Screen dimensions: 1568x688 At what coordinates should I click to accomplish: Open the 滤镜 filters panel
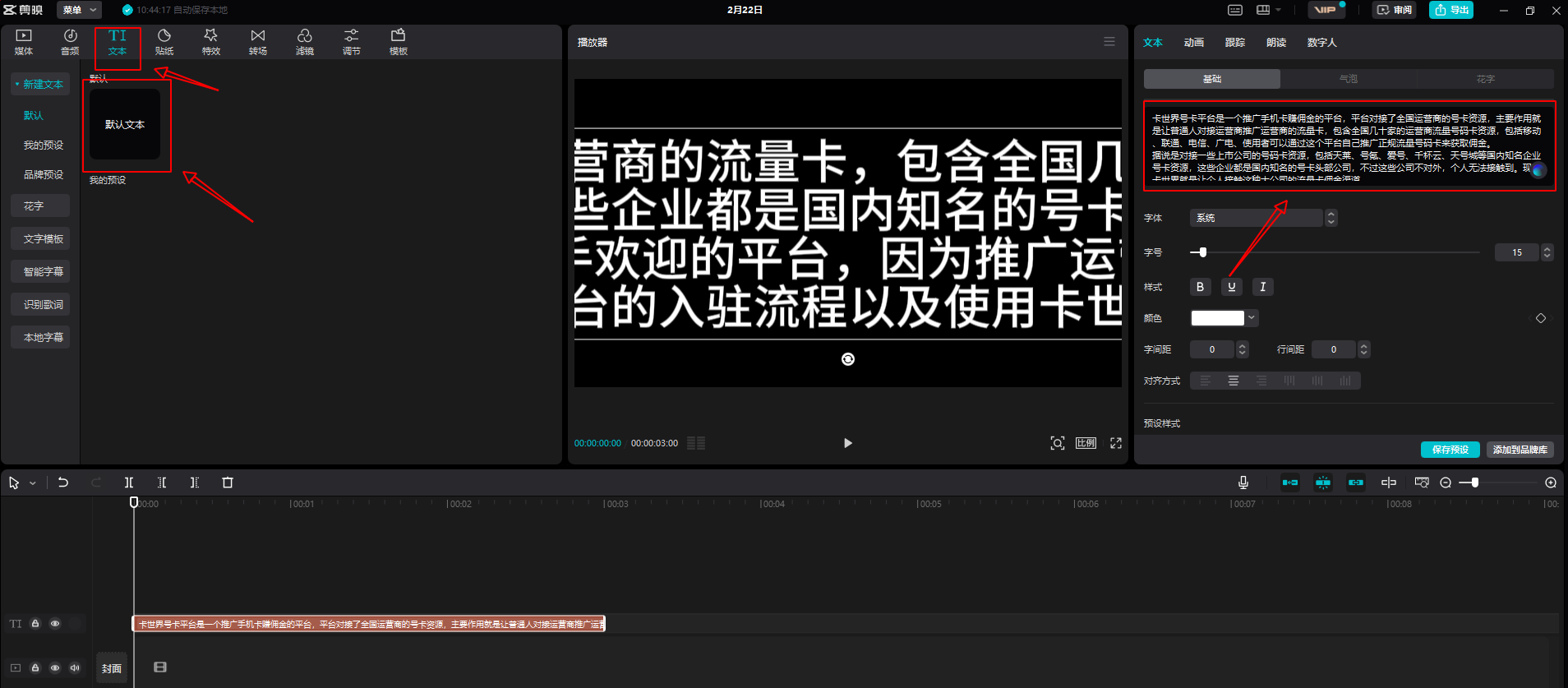[x=305, y=42]
